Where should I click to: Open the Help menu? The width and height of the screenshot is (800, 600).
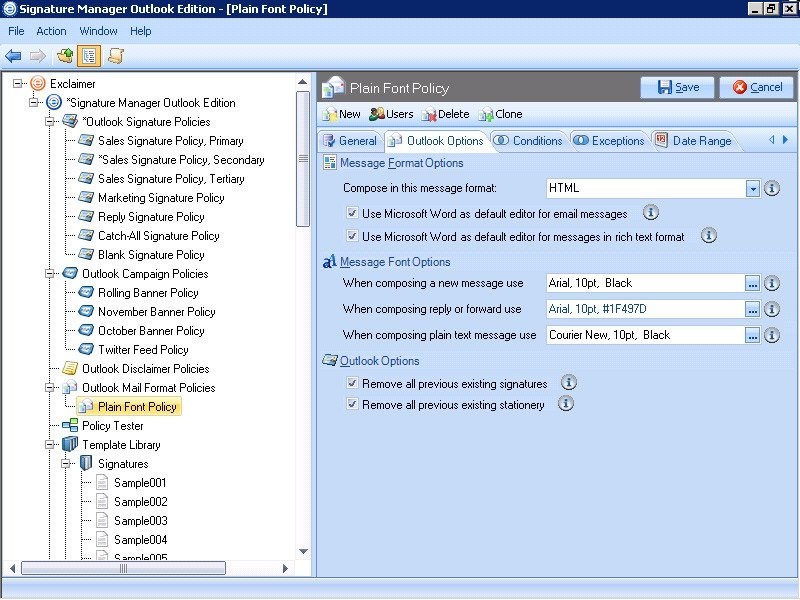click(140, 31)
